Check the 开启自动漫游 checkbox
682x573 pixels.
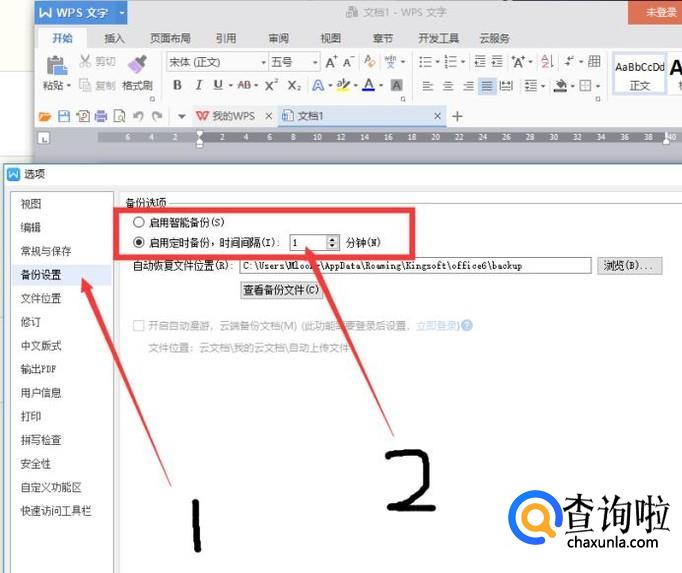(139, 325)
